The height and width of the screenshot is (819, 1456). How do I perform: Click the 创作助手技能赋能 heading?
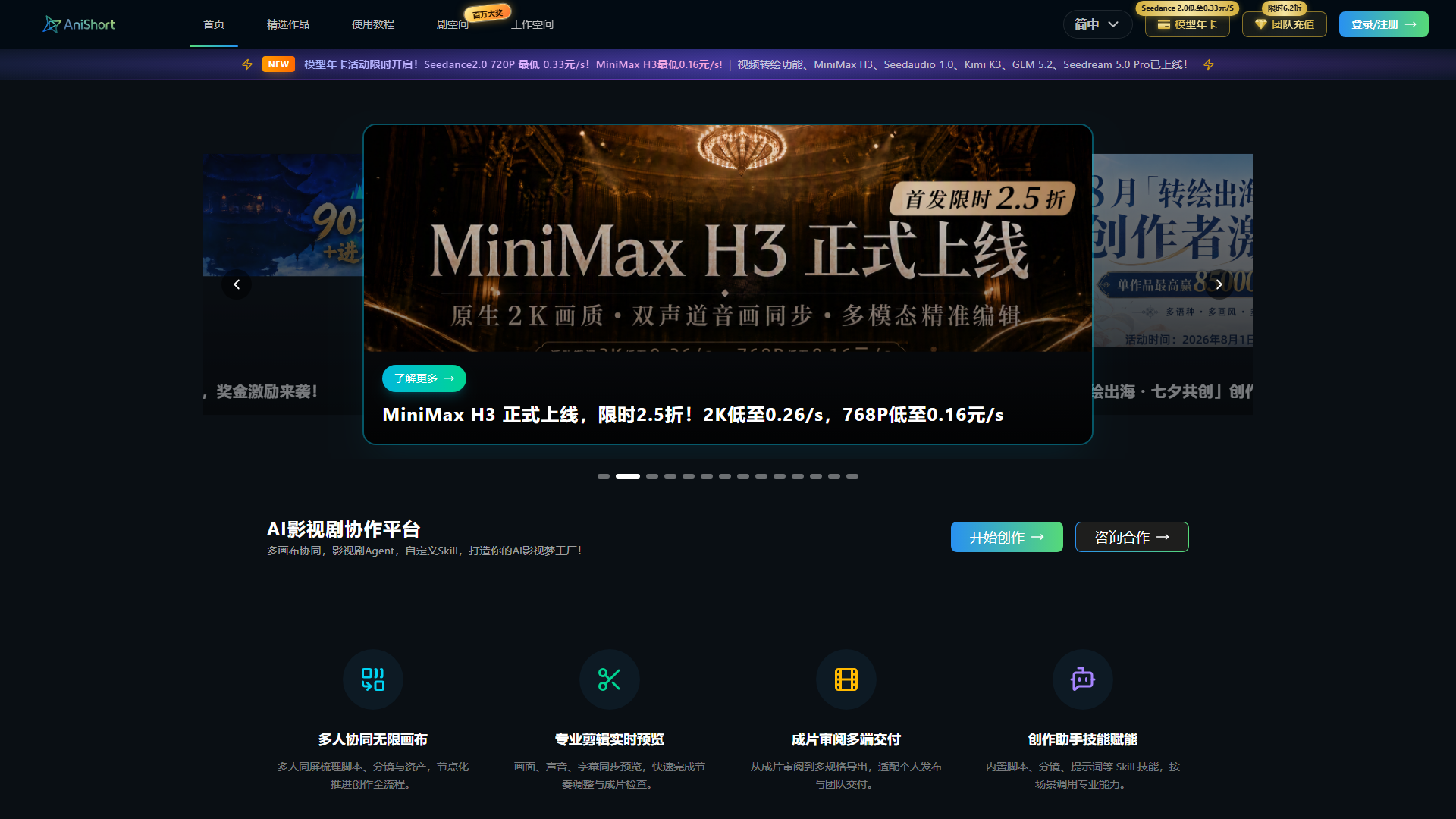pyautogui.click(x=1083, y=739)
